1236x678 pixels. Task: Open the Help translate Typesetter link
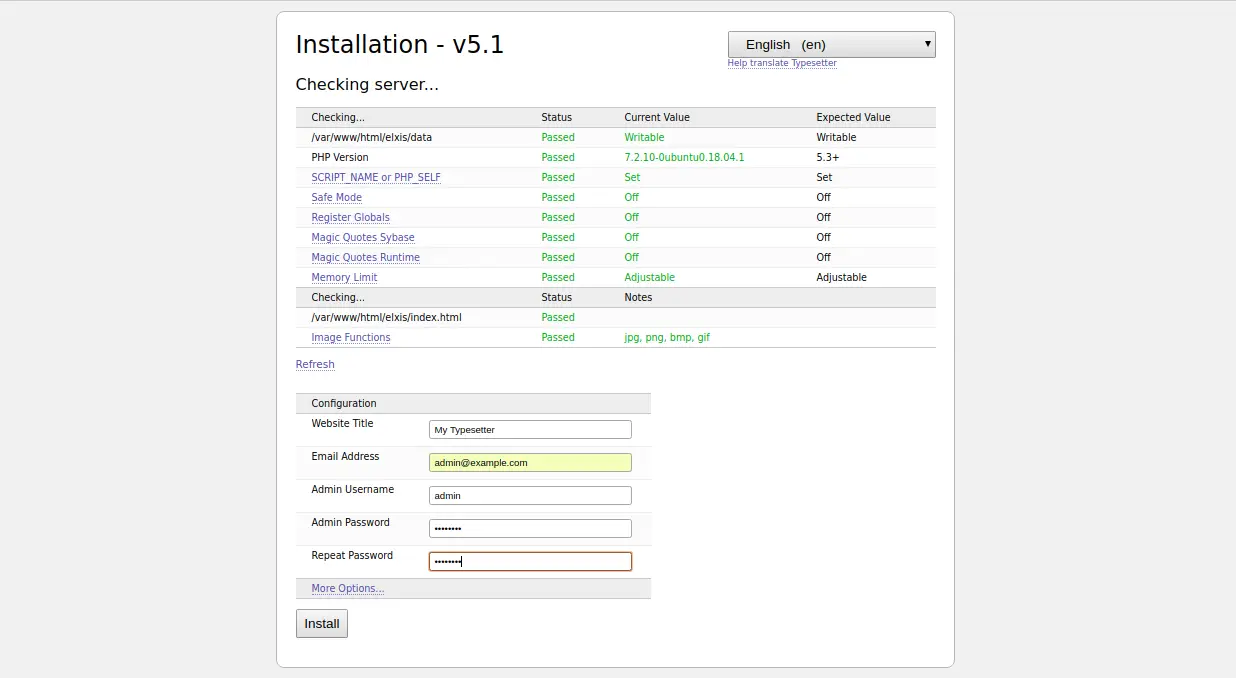(x=782, y=63)
